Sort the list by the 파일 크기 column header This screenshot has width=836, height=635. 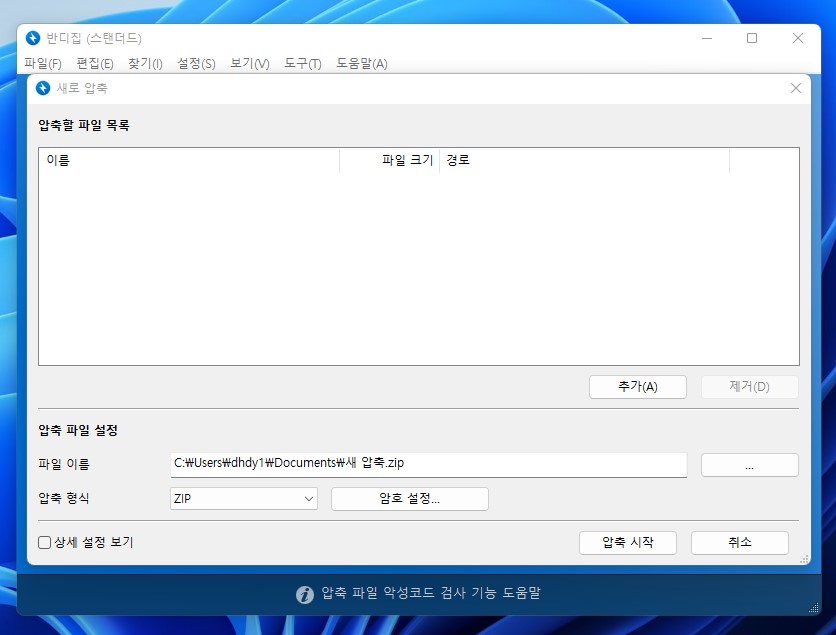[389, 160]
